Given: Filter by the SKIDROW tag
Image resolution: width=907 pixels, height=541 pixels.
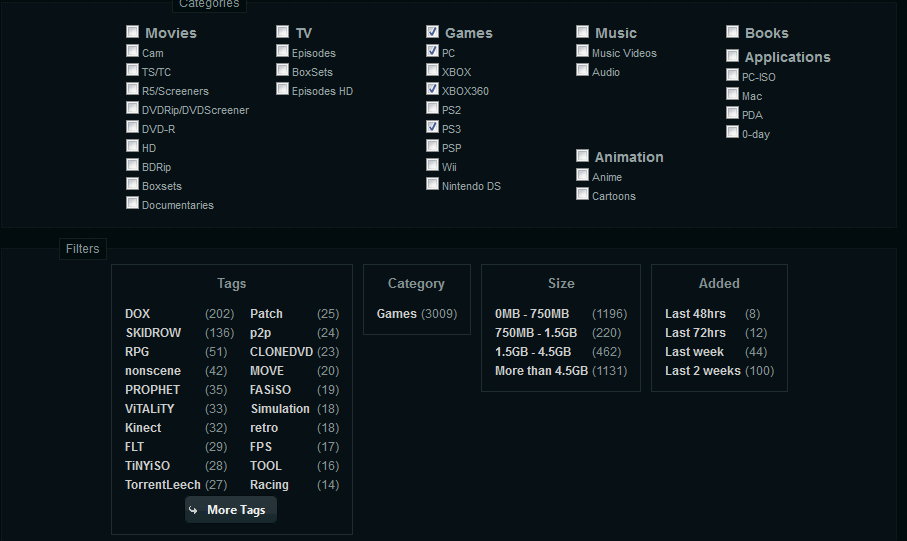Looking at the screenshot, I should click(x=153, y=333).
